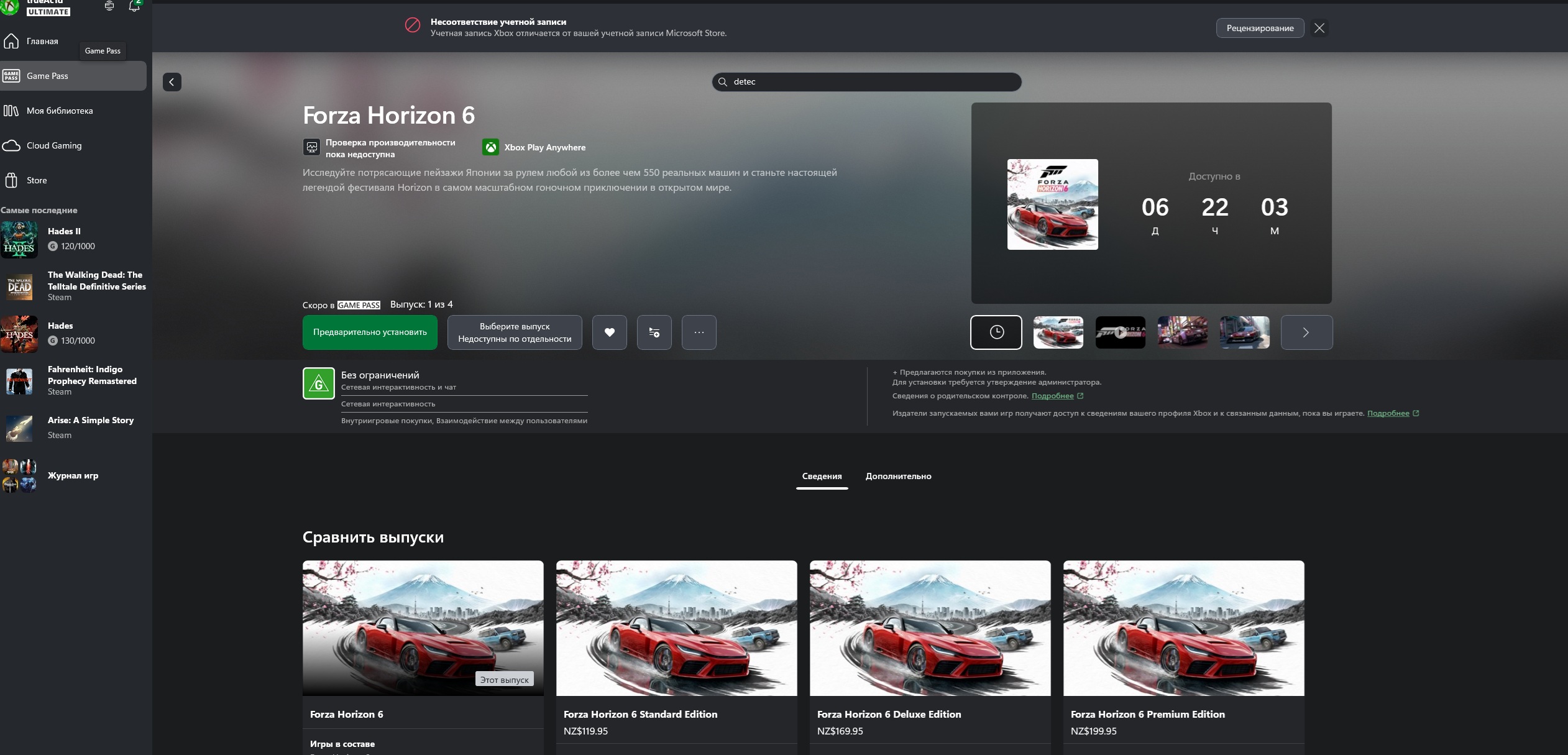
Task: Click the G rating badge icon
Action: click(319, 383)
